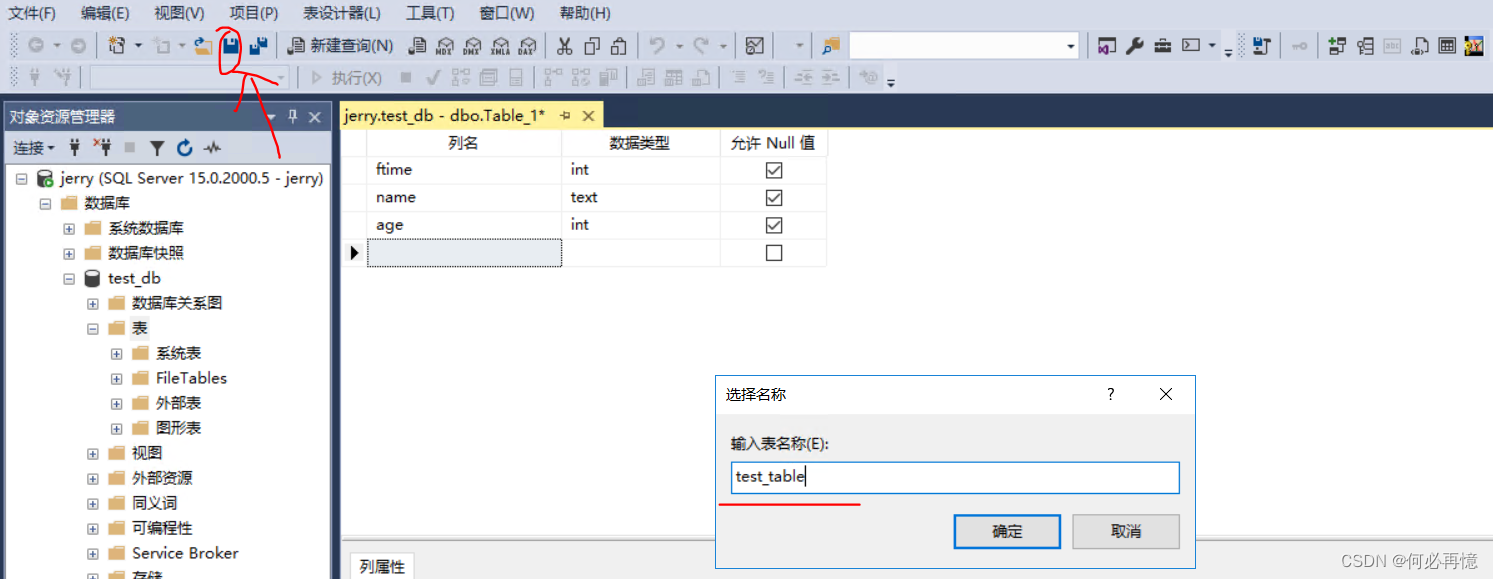Screen dimensions: 1493x579
Task: Click the Find in Files icon
Action: coord(831,45)
